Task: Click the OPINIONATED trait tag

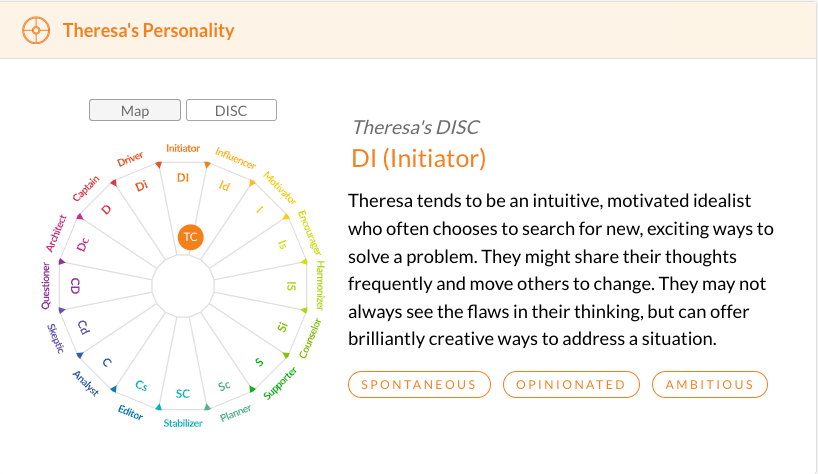Action: tap(571, 384)
